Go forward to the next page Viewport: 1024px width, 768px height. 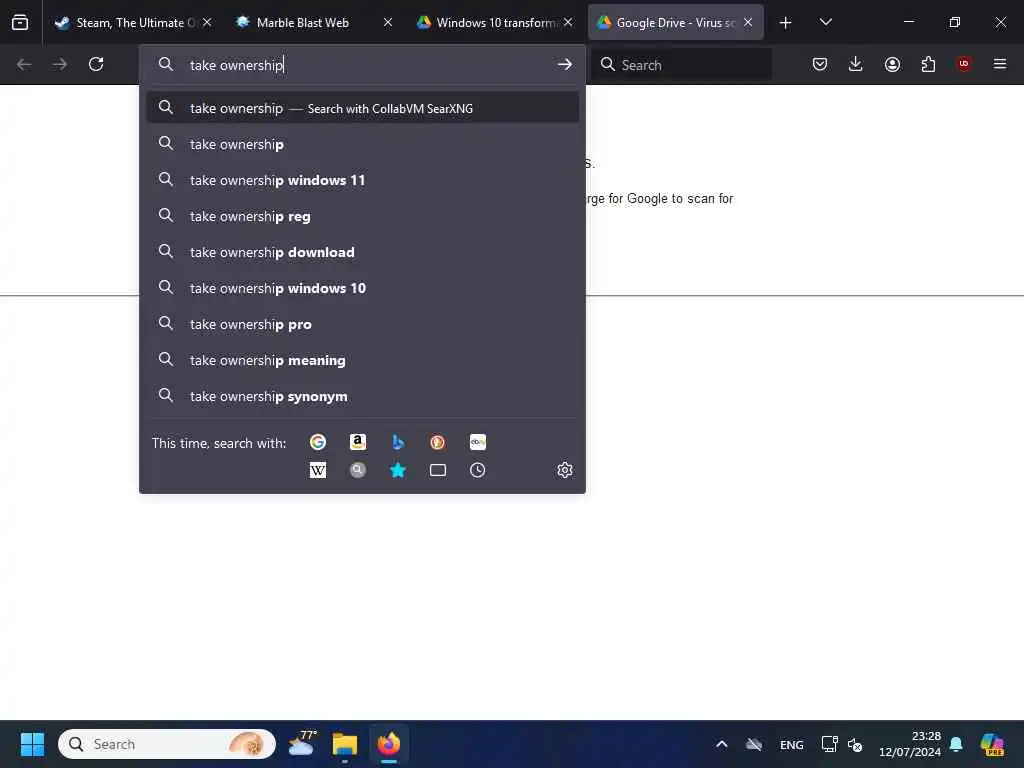click(59, 64)
